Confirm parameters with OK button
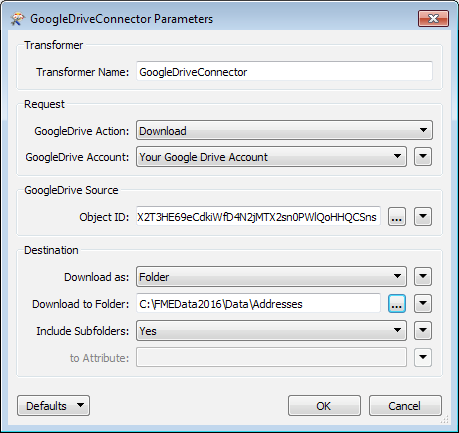The width and height of the screenshot is (459, 433). [324, 406]
